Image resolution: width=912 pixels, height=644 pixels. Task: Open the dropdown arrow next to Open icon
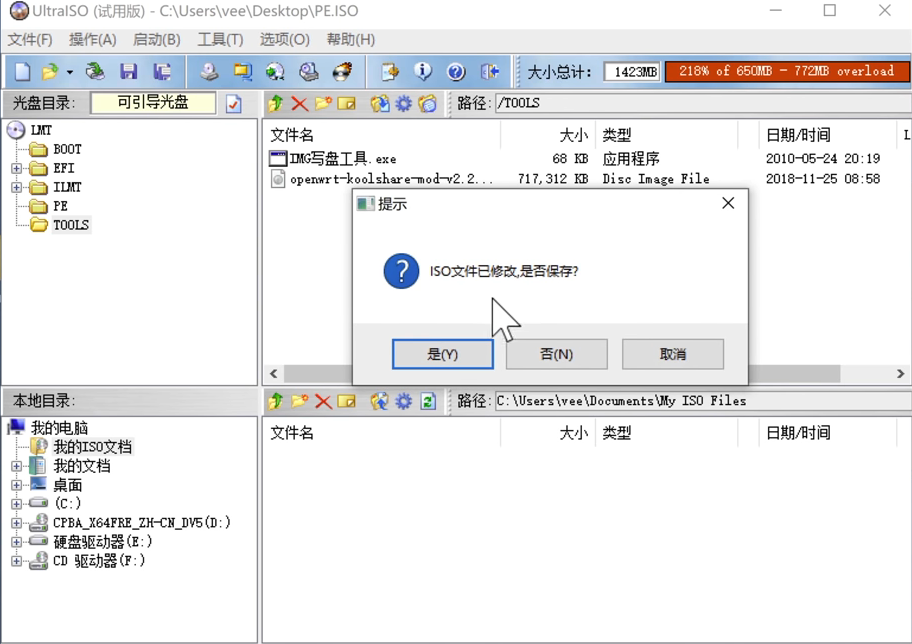click(x=70, y=72)
